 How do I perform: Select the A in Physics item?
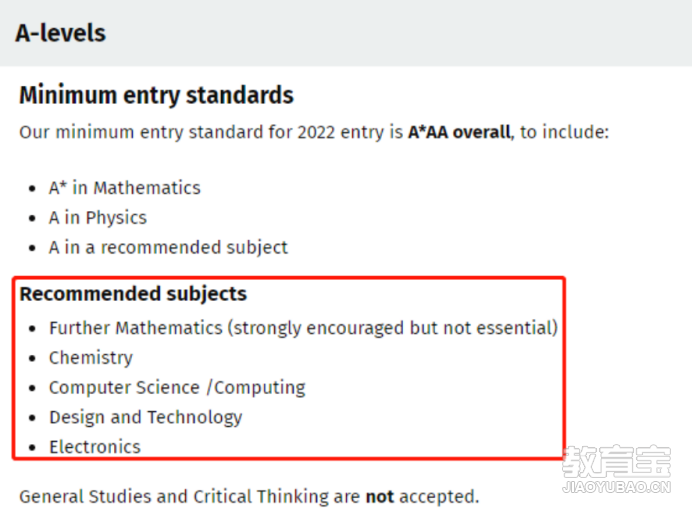click(98, 218)
